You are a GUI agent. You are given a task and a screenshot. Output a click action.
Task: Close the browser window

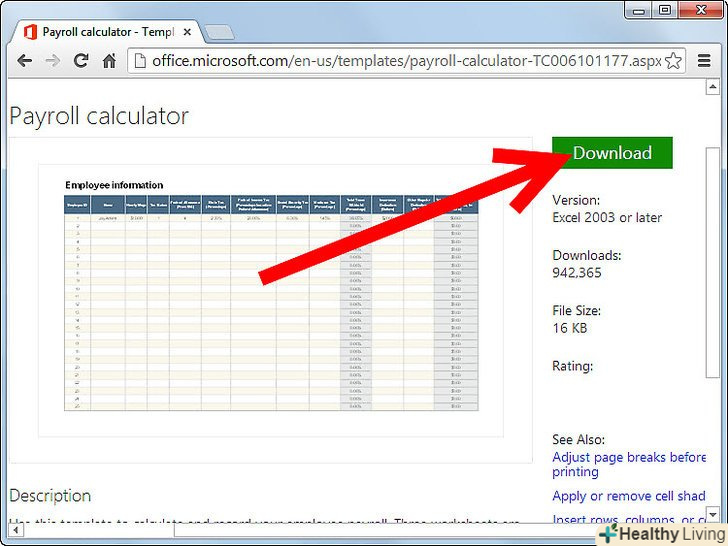701,10
